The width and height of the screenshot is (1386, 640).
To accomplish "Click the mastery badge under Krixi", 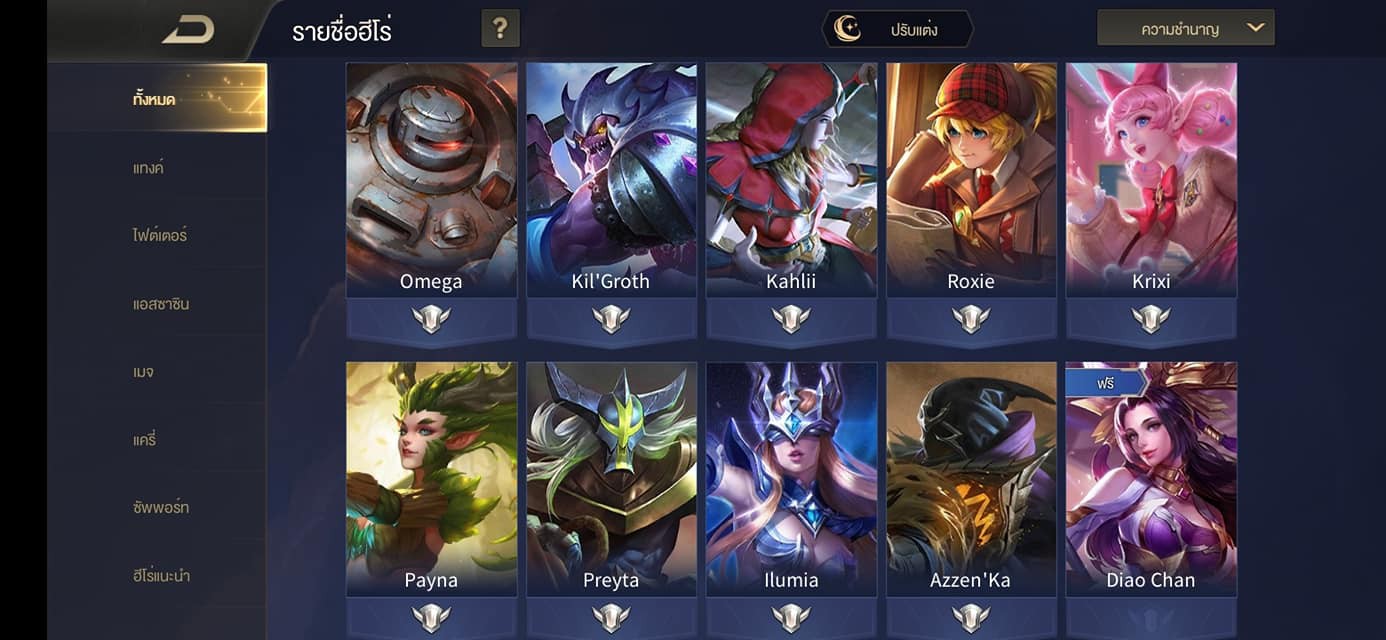I will point(1151,319).
